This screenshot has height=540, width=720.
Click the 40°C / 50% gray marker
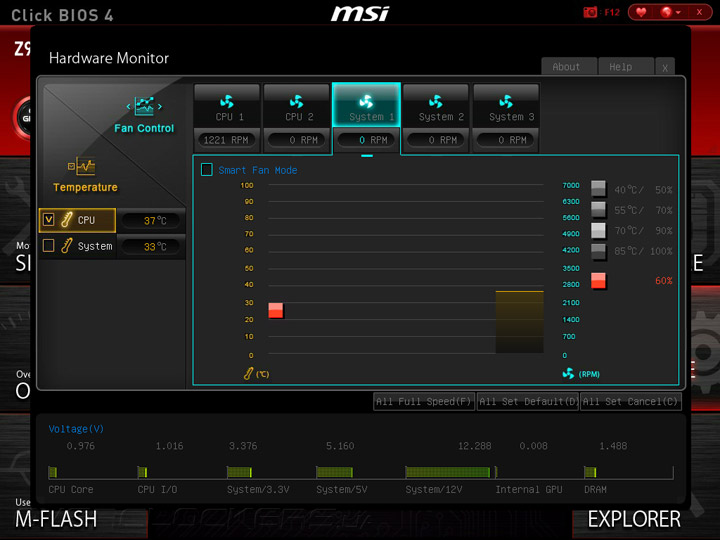pos(598,188)
